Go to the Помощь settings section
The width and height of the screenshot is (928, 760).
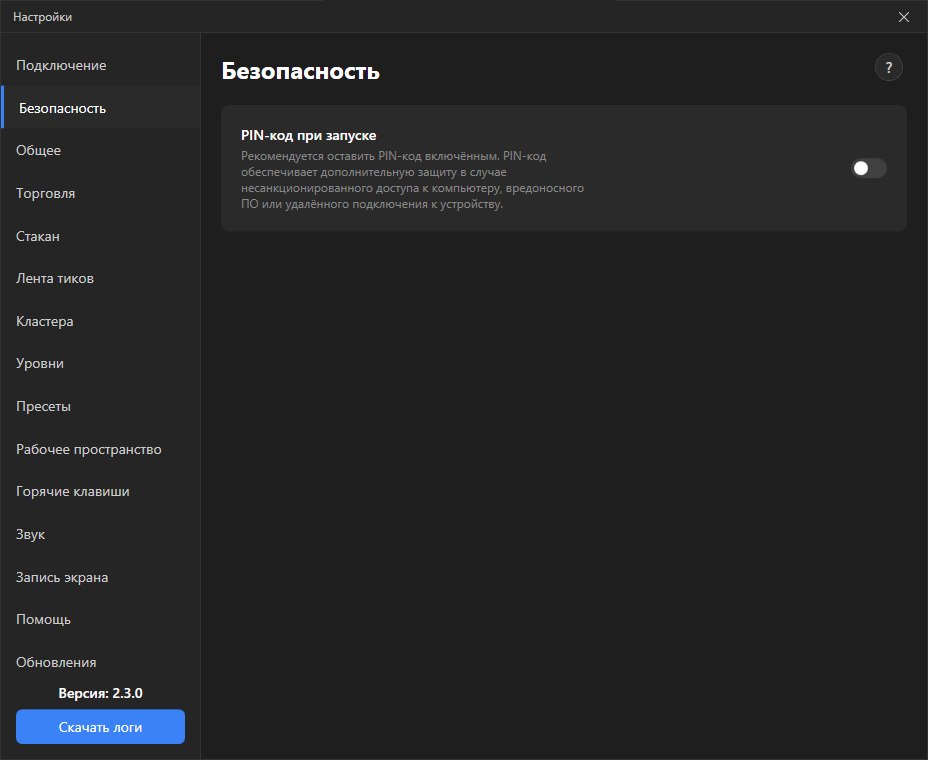pos(101,619)
